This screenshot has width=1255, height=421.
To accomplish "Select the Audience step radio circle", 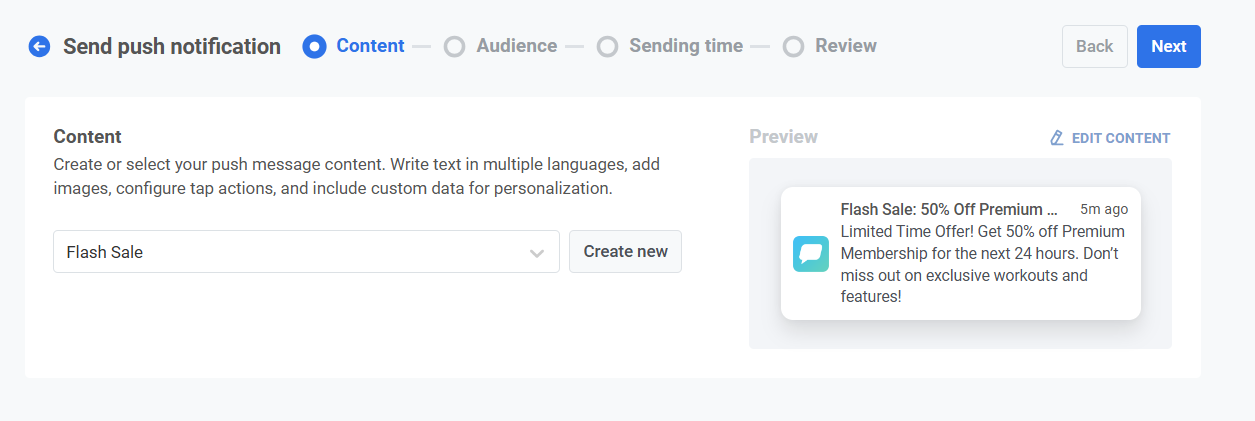I will (454, 47).
